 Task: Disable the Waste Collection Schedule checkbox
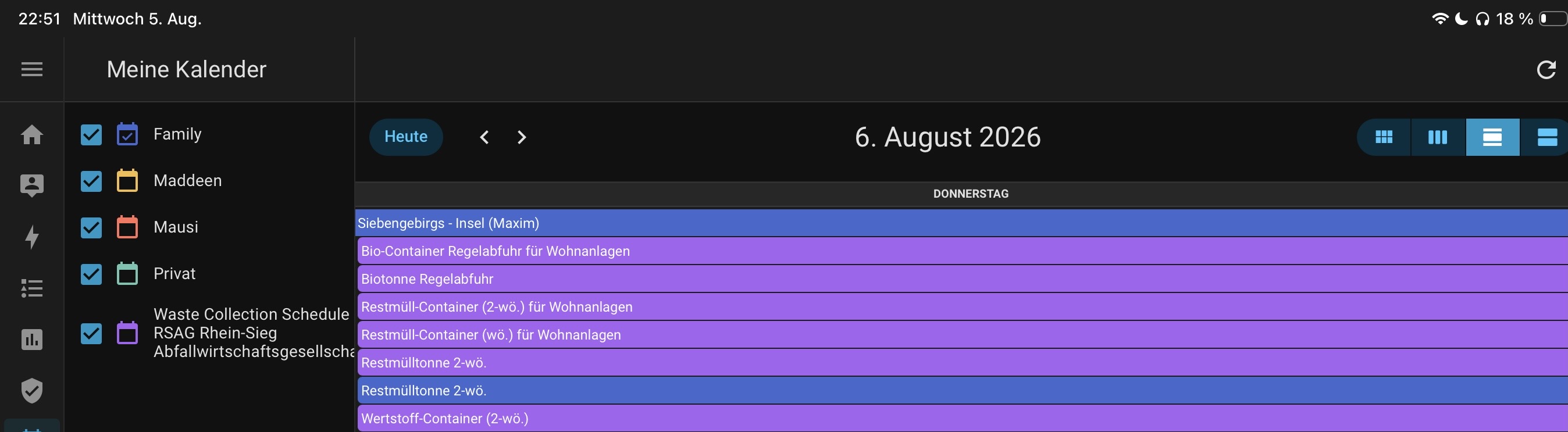(x=91, y=333)
